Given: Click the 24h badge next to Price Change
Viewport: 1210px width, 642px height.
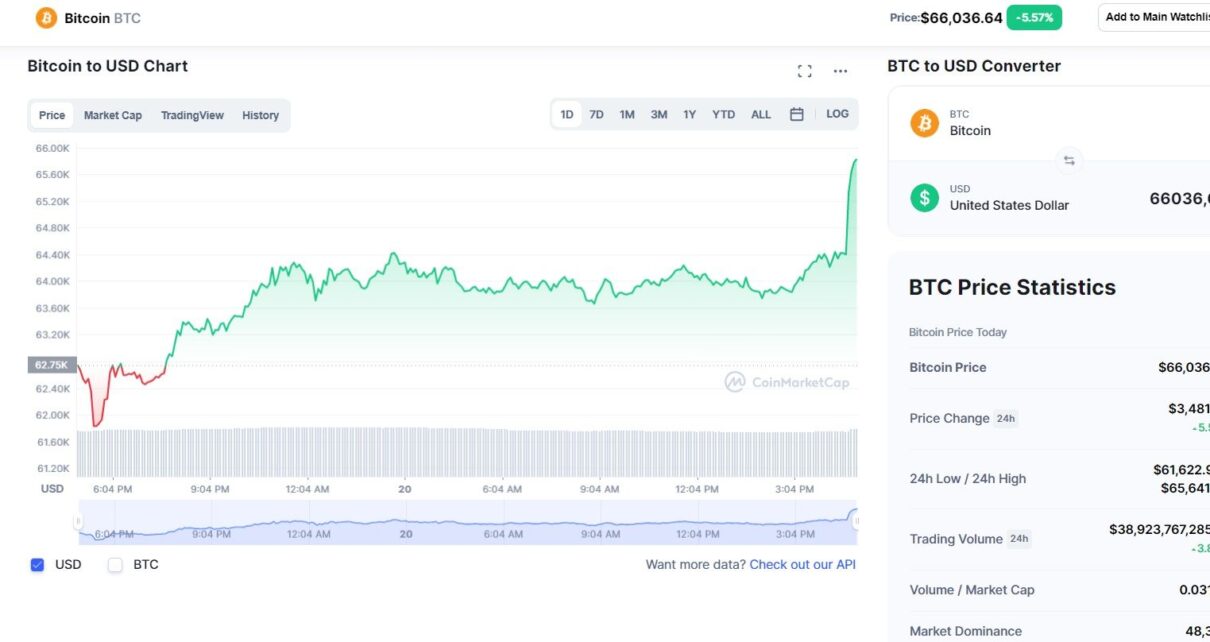Looking at the screenshot, I should coord(1005,419).
